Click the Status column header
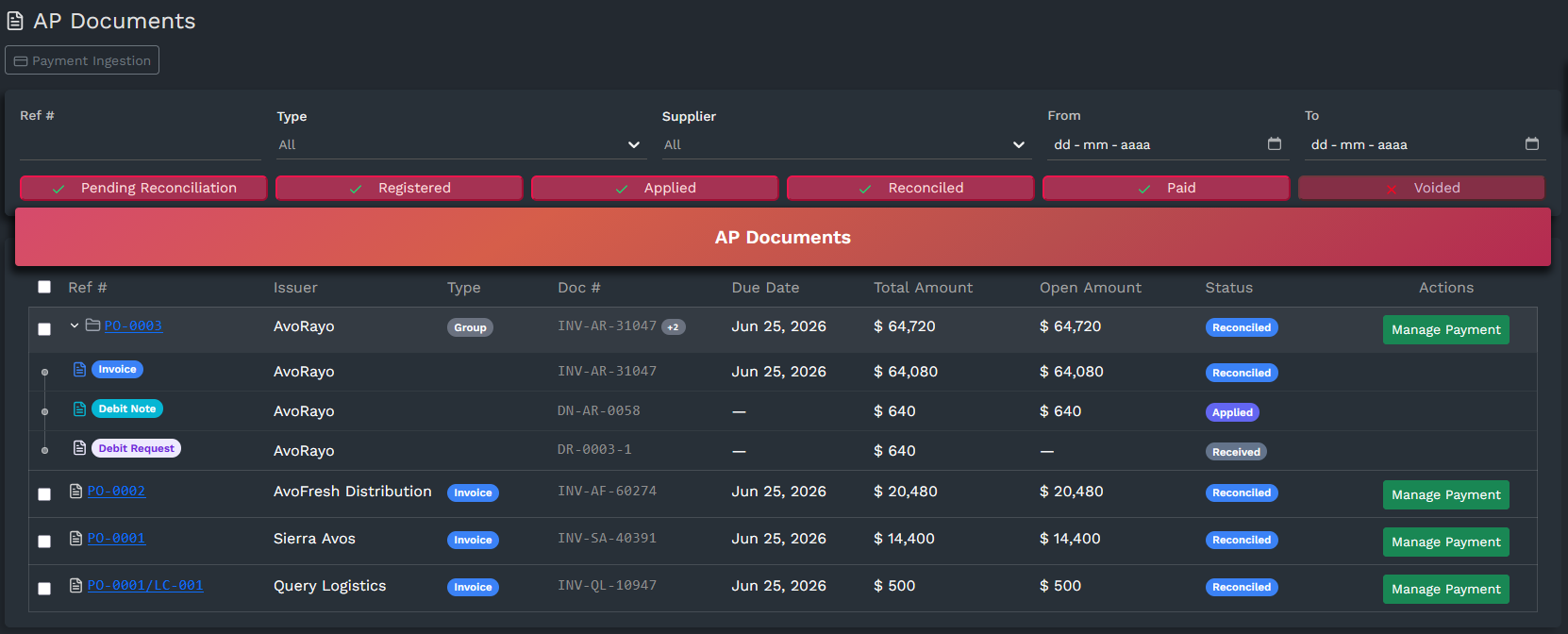Image resolution: width=1568 pixels, height=634 pixels. [1229, 288]
